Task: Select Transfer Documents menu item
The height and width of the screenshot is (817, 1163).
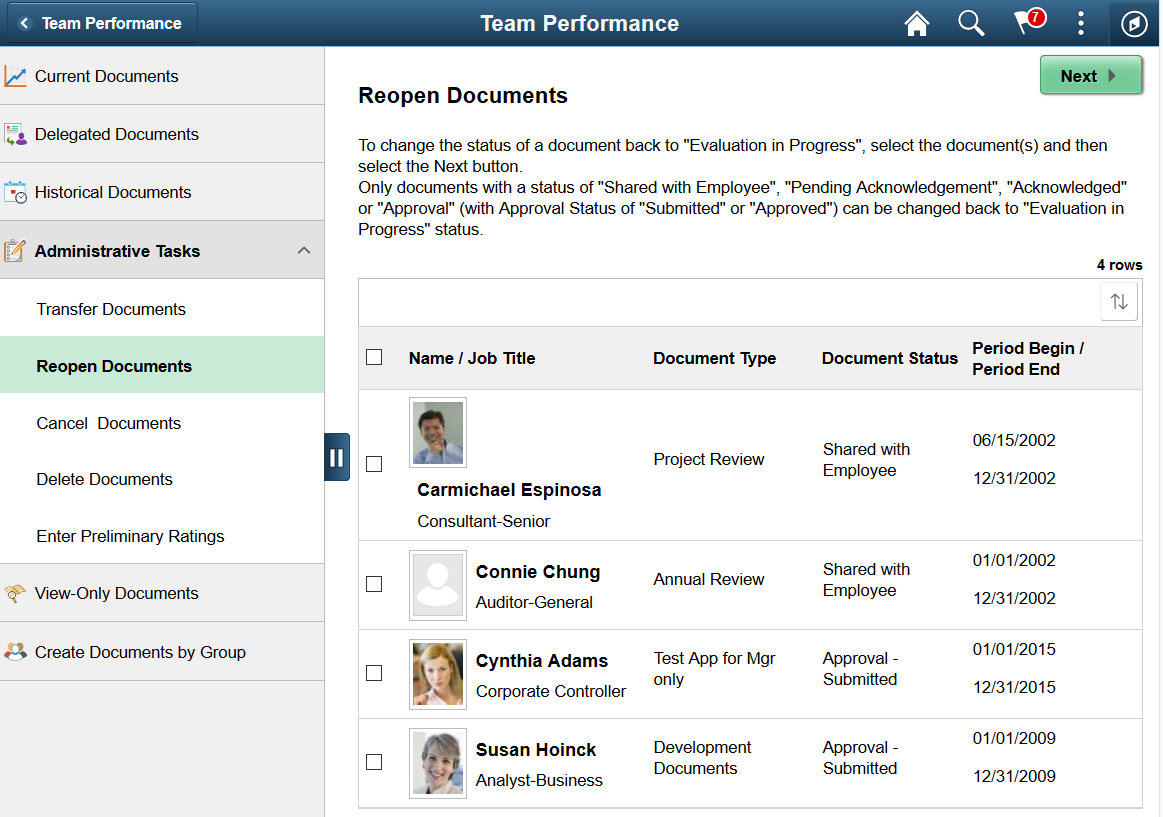Action: pos(162,309)
